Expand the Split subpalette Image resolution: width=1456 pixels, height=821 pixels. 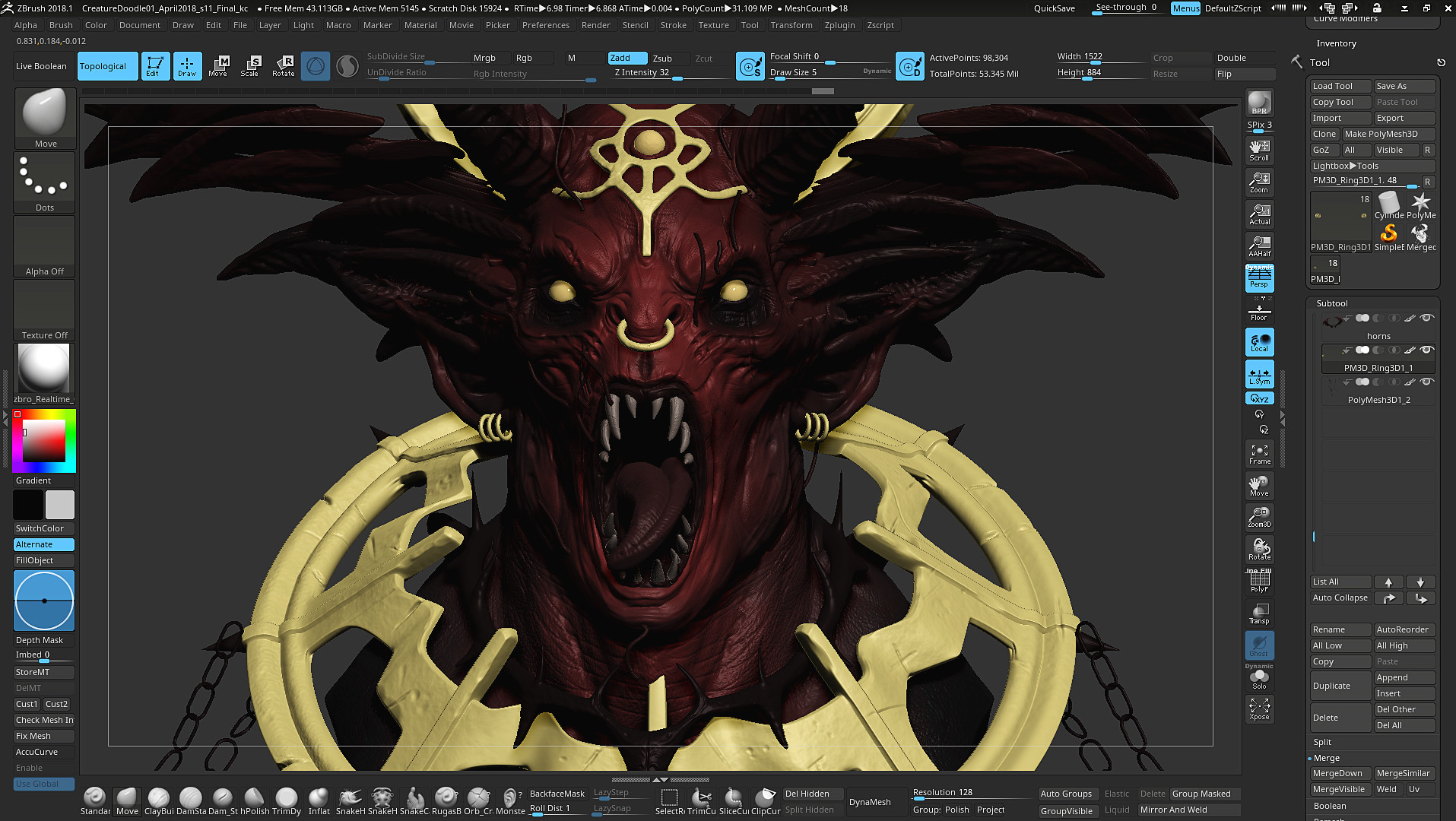(1322, 742)
